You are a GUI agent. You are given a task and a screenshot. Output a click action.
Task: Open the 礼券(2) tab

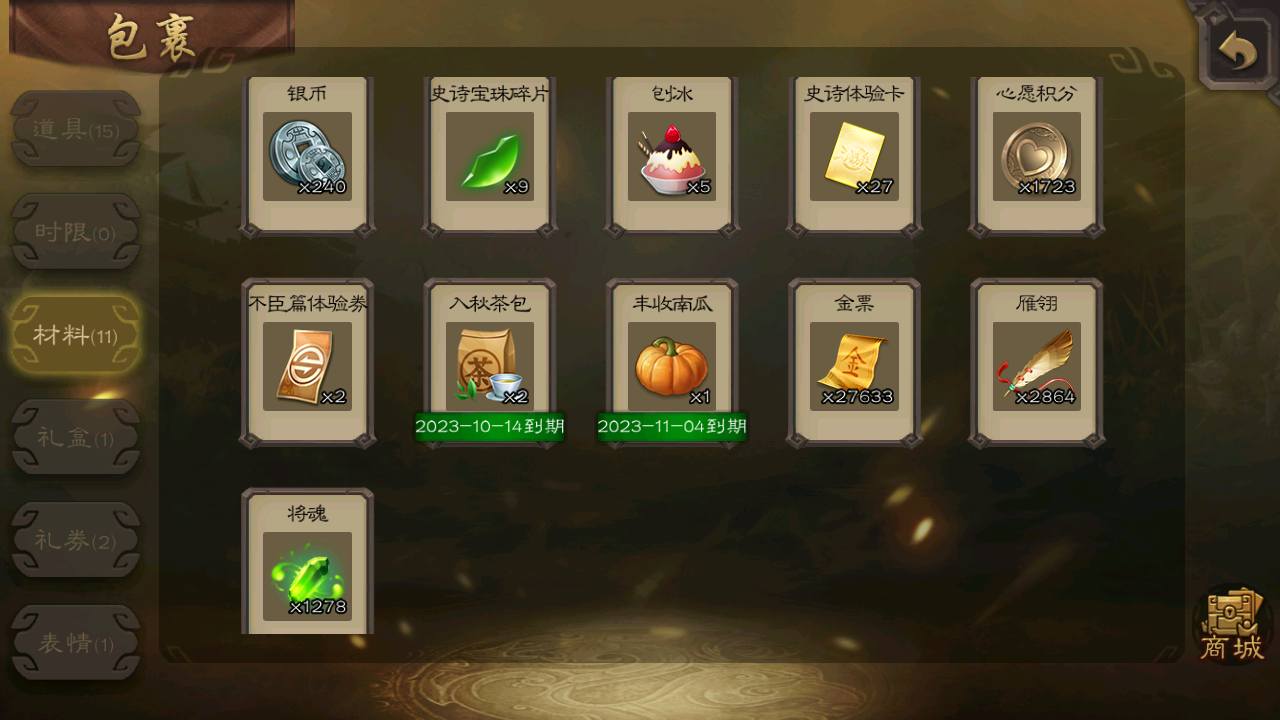[76, 541]
